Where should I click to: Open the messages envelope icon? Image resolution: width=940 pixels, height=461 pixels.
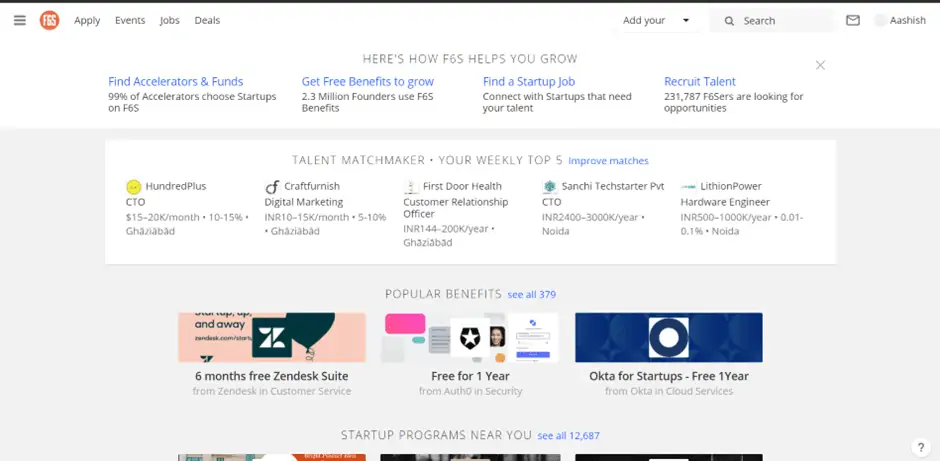click(x=852, y=20)
